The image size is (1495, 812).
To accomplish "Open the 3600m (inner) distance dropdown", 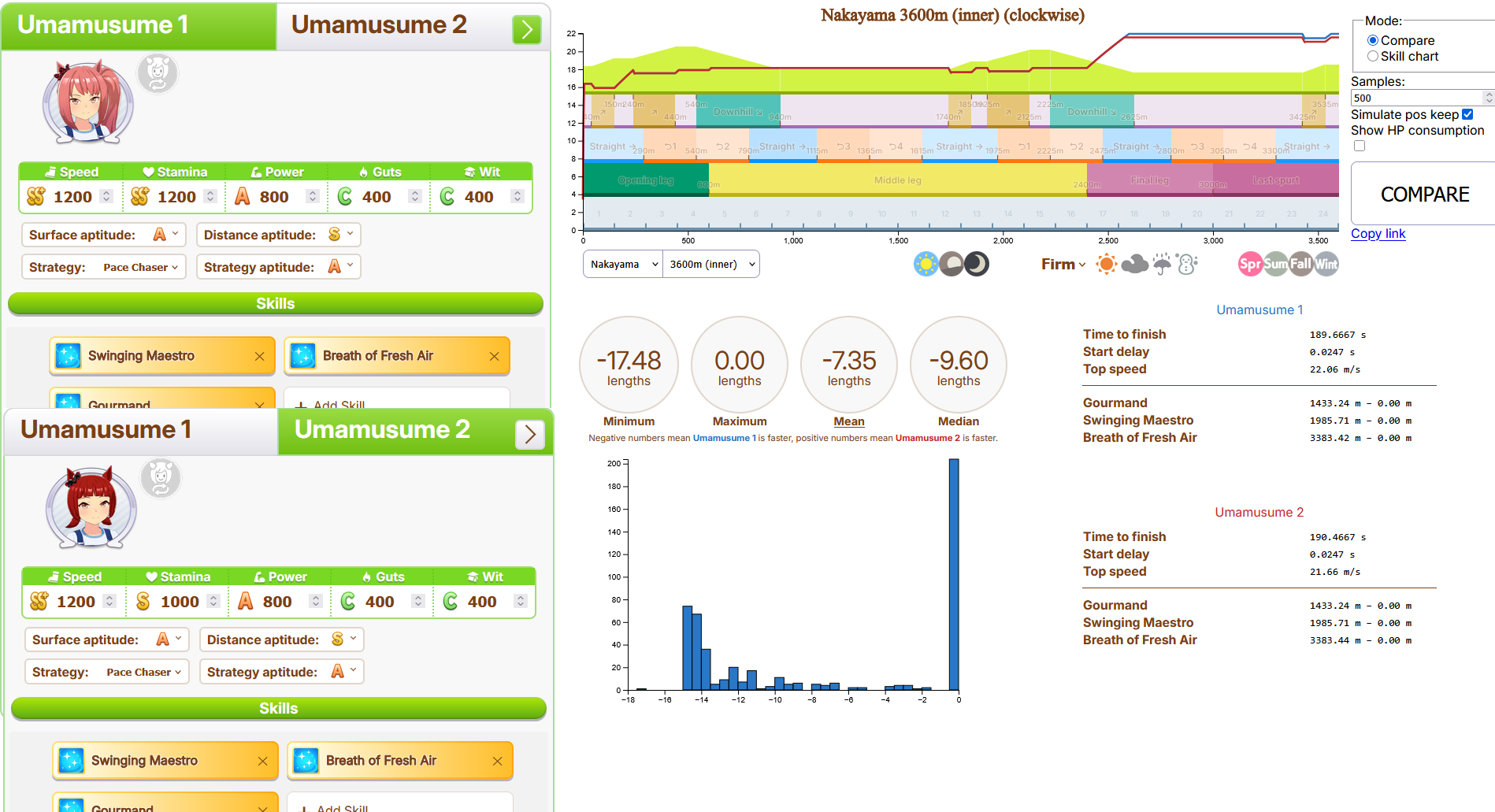I will tap(711, 264).
